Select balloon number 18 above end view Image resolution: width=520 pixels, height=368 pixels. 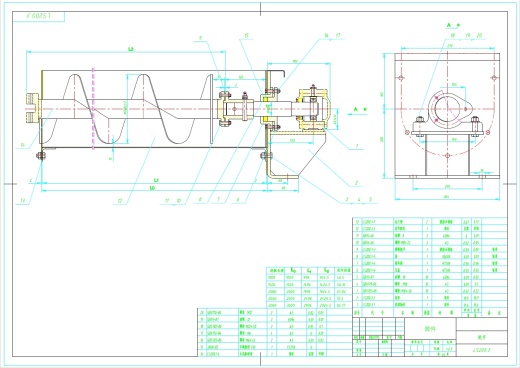453,35
